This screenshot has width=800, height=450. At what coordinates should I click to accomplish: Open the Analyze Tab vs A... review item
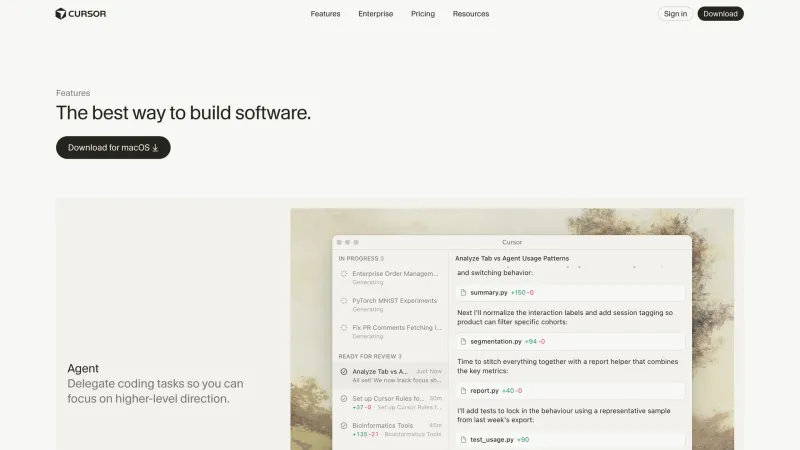pyautogui.click(x=390, y=376)
